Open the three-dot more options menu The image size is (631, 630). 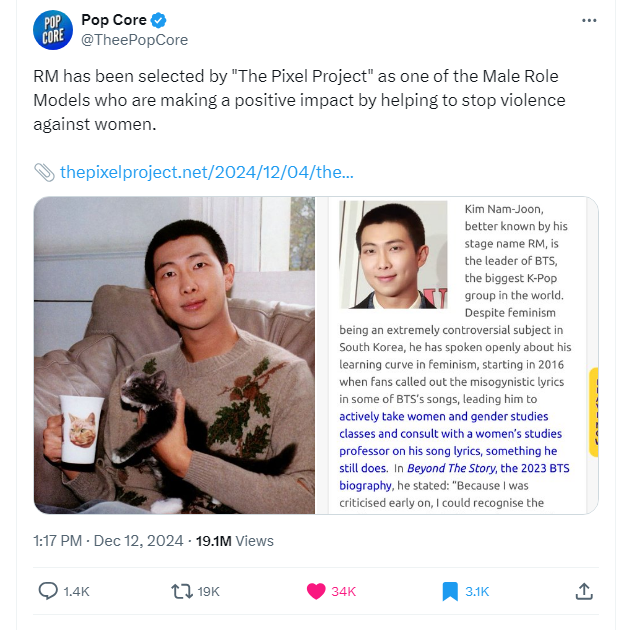589,21
